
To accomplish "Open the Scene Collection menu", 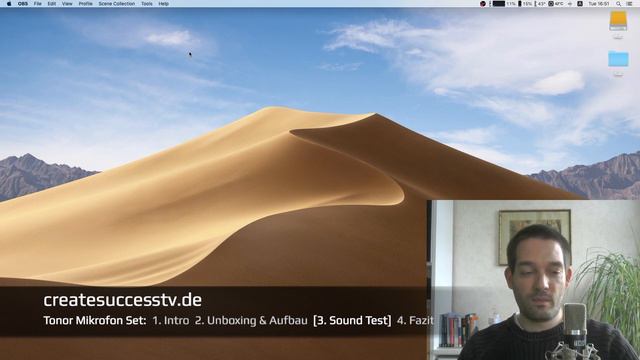I will pos(116,4).
